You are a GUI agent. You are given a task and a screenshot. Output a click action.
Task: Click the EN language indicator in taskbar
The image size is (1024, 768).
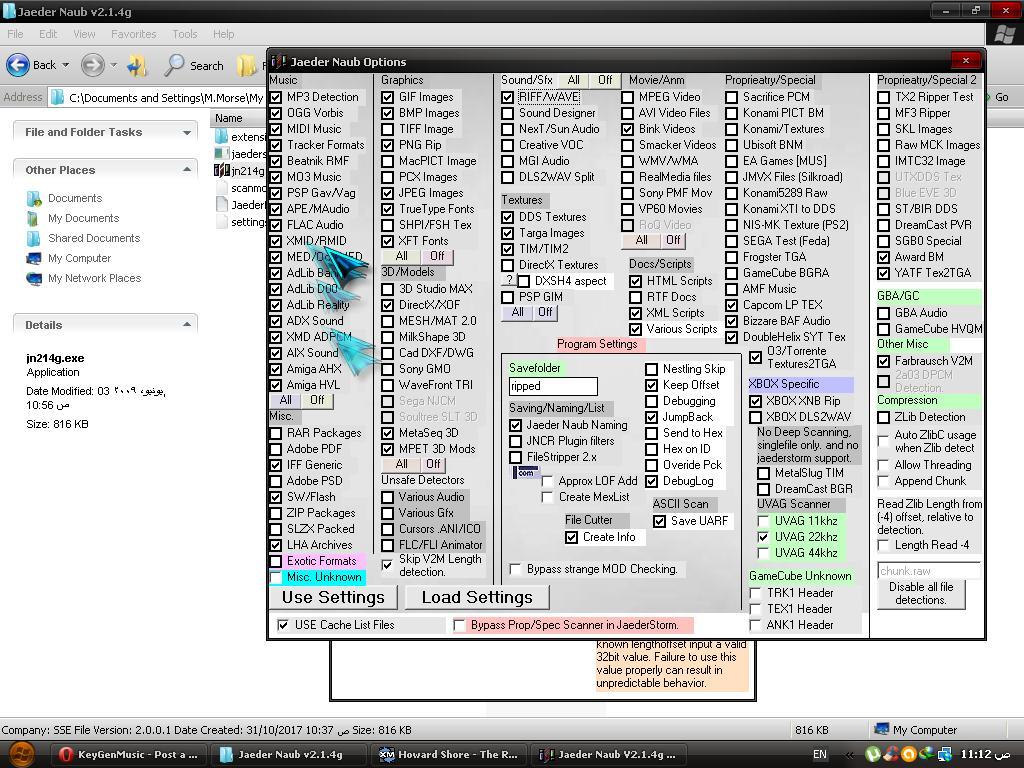click(x=820, y=754)
